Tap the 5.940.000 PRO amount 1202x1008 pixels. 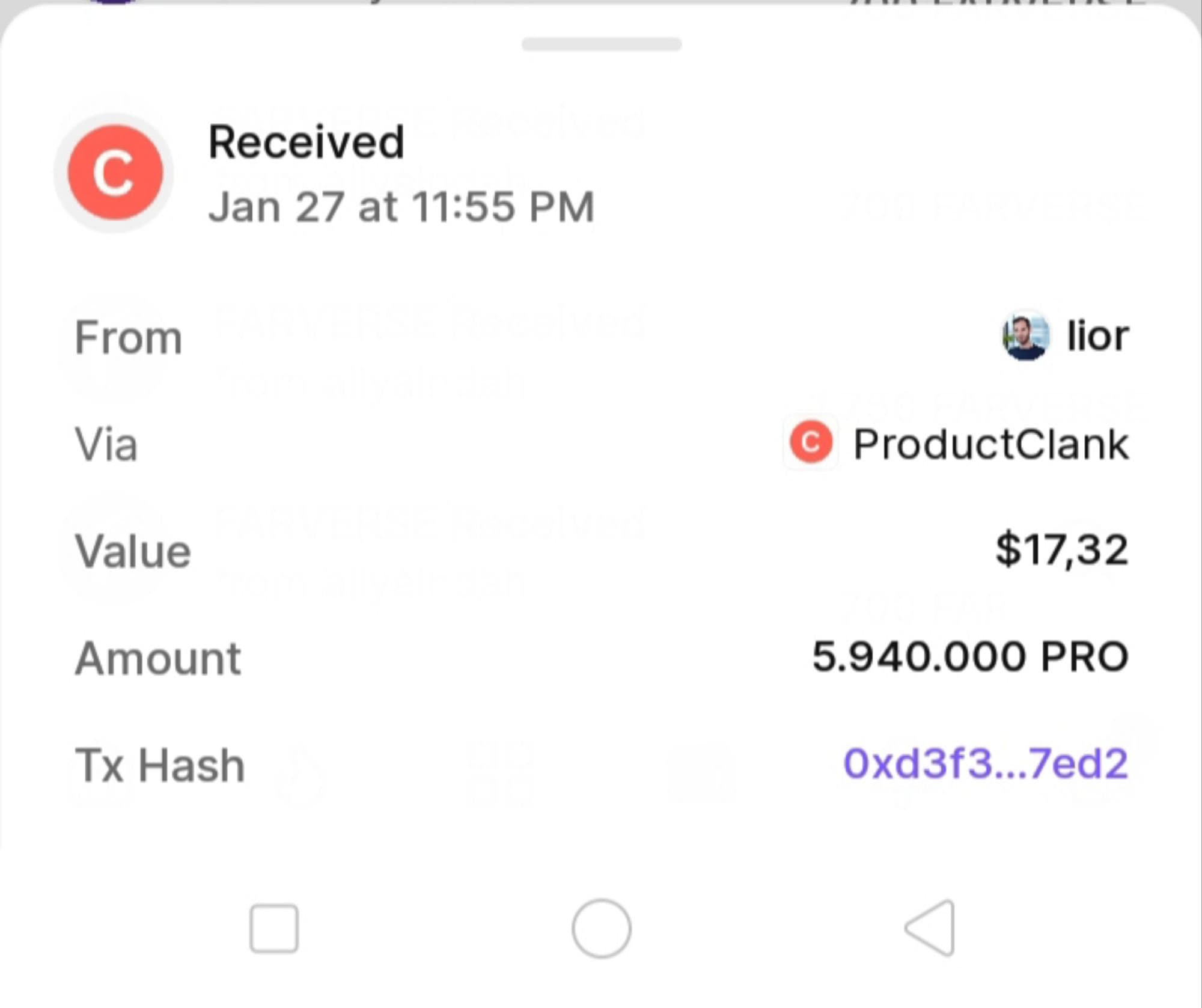point(970,656)
